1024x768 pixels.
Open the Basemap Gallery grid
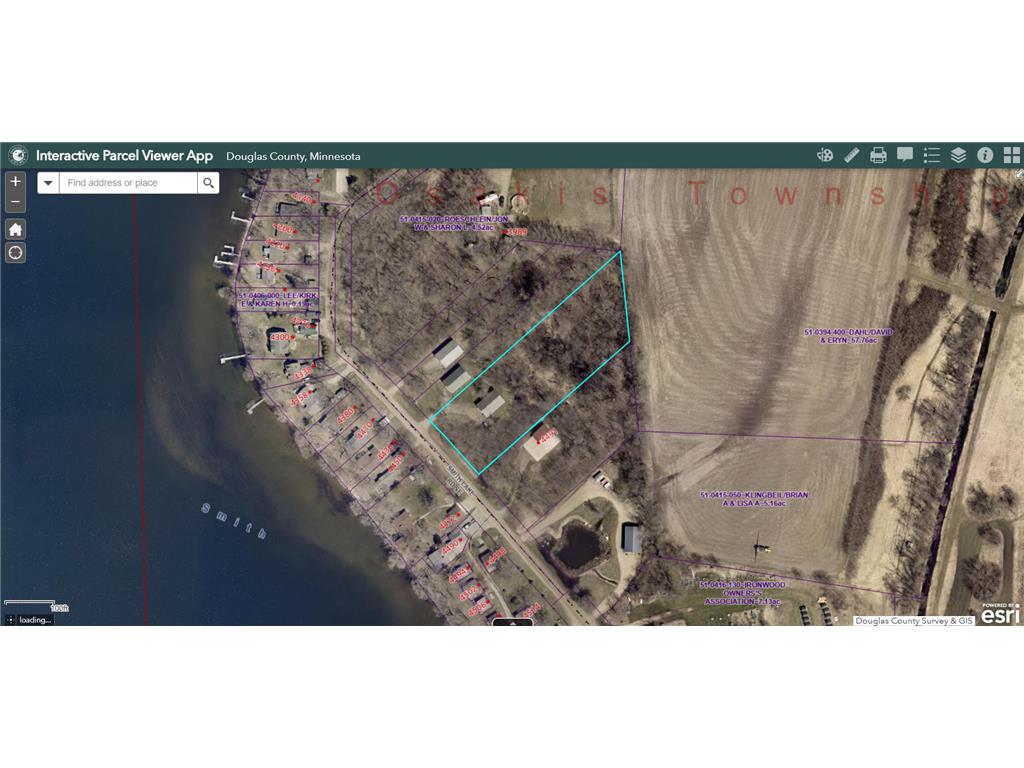pos(1011,155)
